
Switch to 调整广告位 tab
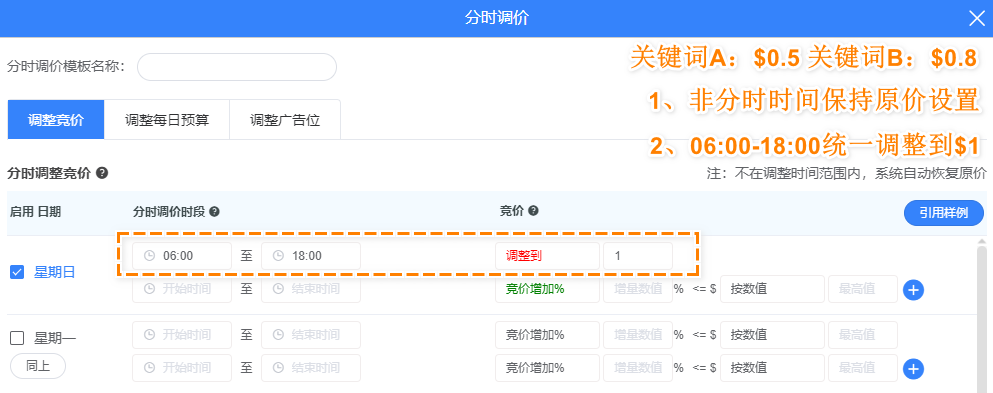[x=285, y=120]
